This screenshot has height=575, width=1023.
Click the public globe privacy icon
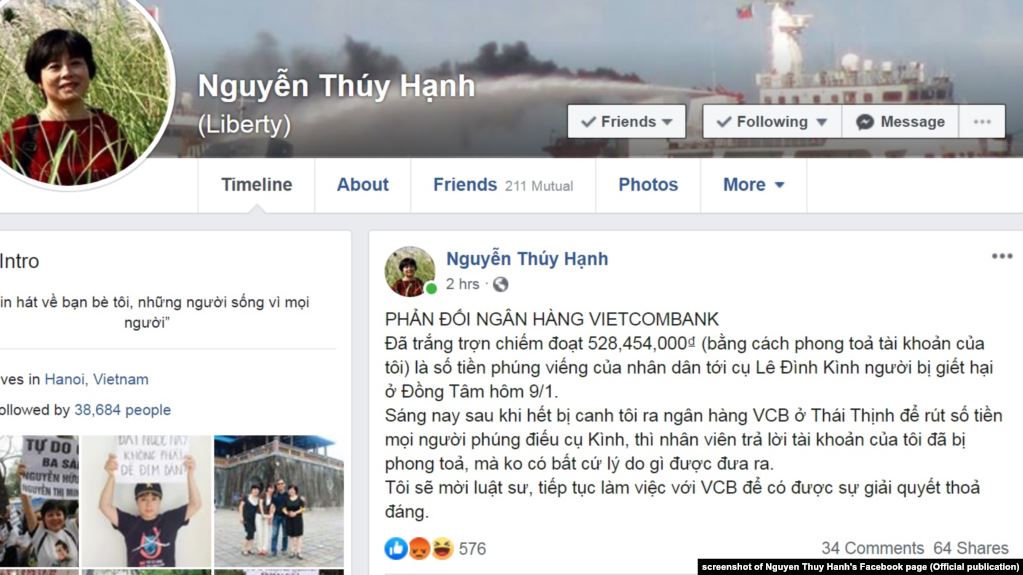[x=500, y=285]
